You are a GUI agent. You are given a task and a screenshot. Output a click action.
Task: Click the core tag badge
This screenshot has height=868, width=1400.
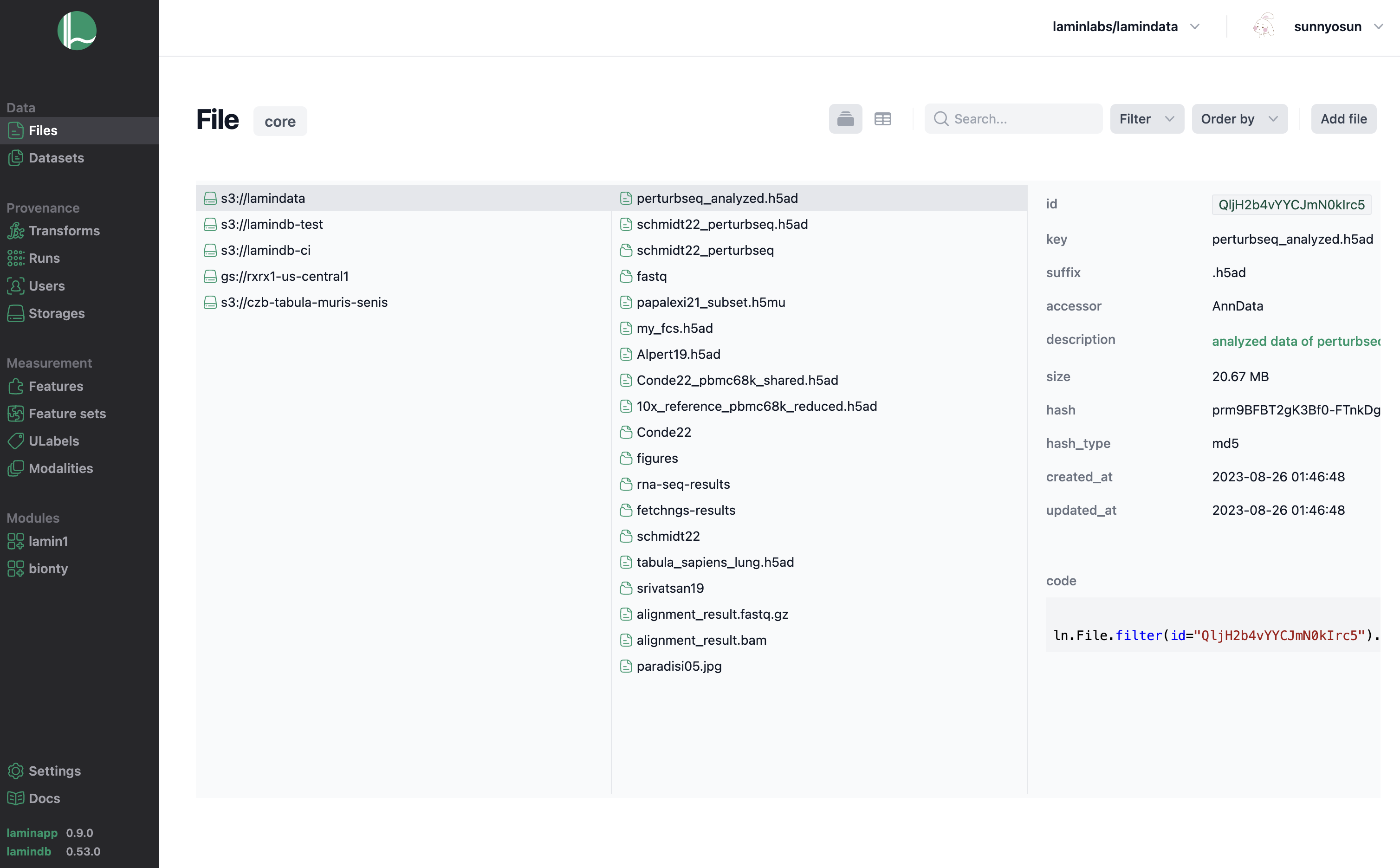[x=280, y=121]
